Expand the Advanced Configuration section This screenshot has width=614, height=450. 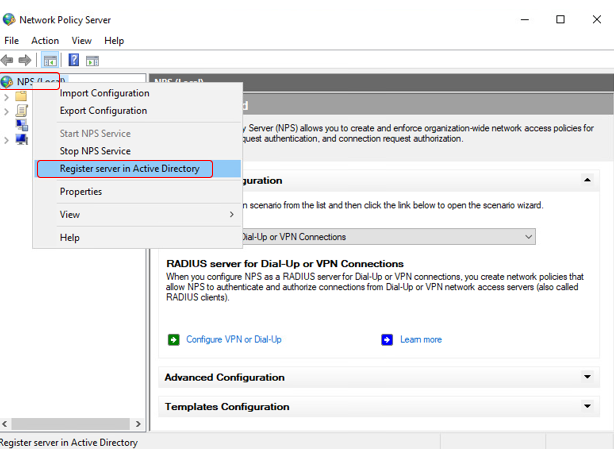click(587, 377)
